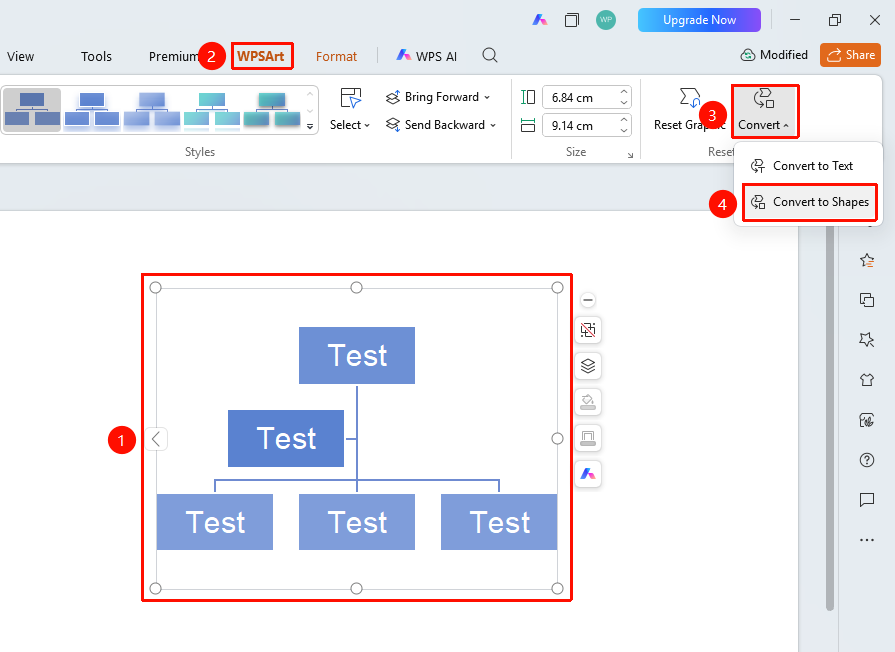This screenshot has height=652, width=895.
Task: Open the shape outline icon in floating toolbar
Action: tap(588, 438)
